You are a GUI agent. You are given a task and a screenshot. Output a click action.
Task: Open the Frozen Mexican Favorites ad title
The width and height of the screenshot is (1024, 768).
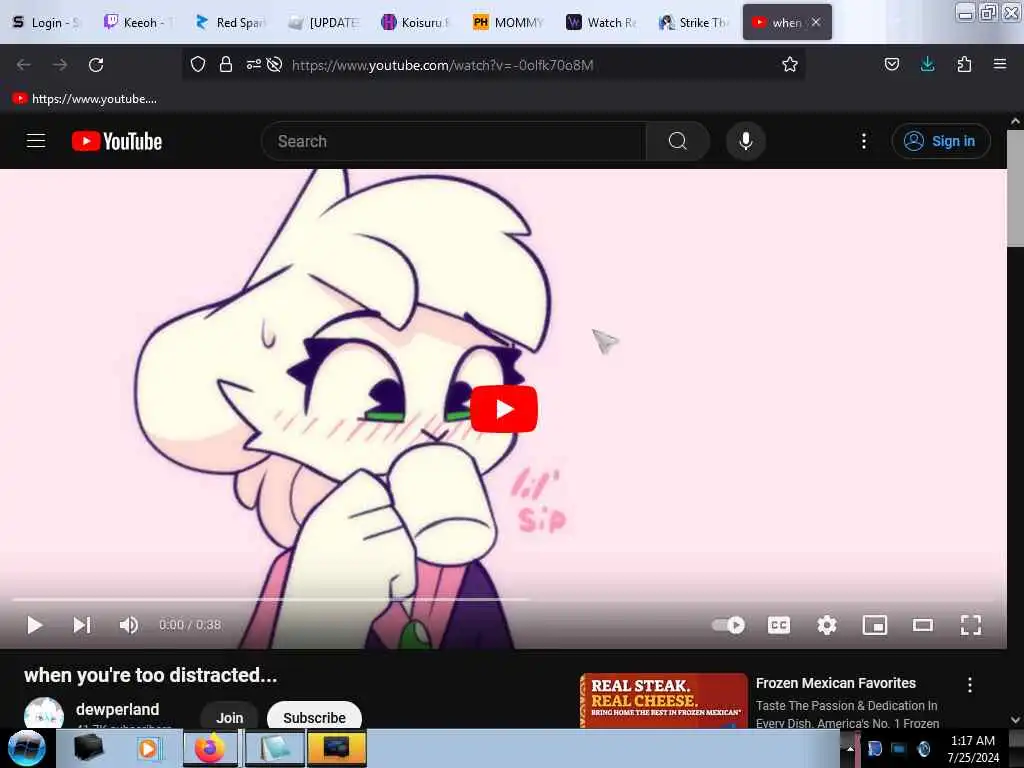pos(836,683)
